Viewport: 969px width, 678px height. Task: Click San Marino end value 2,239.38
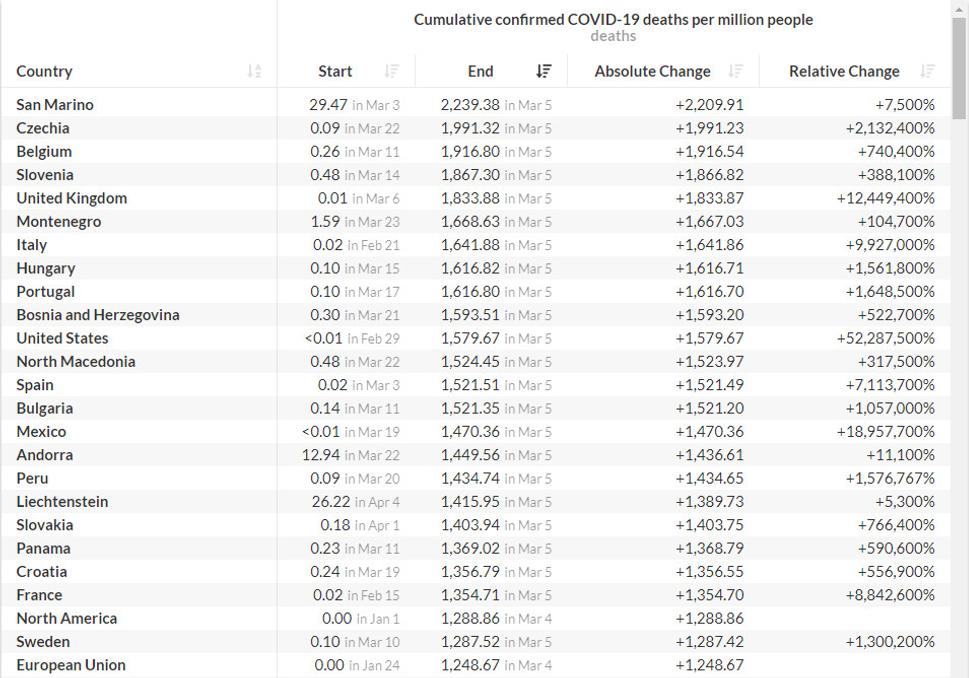click(x=470, y=104)
